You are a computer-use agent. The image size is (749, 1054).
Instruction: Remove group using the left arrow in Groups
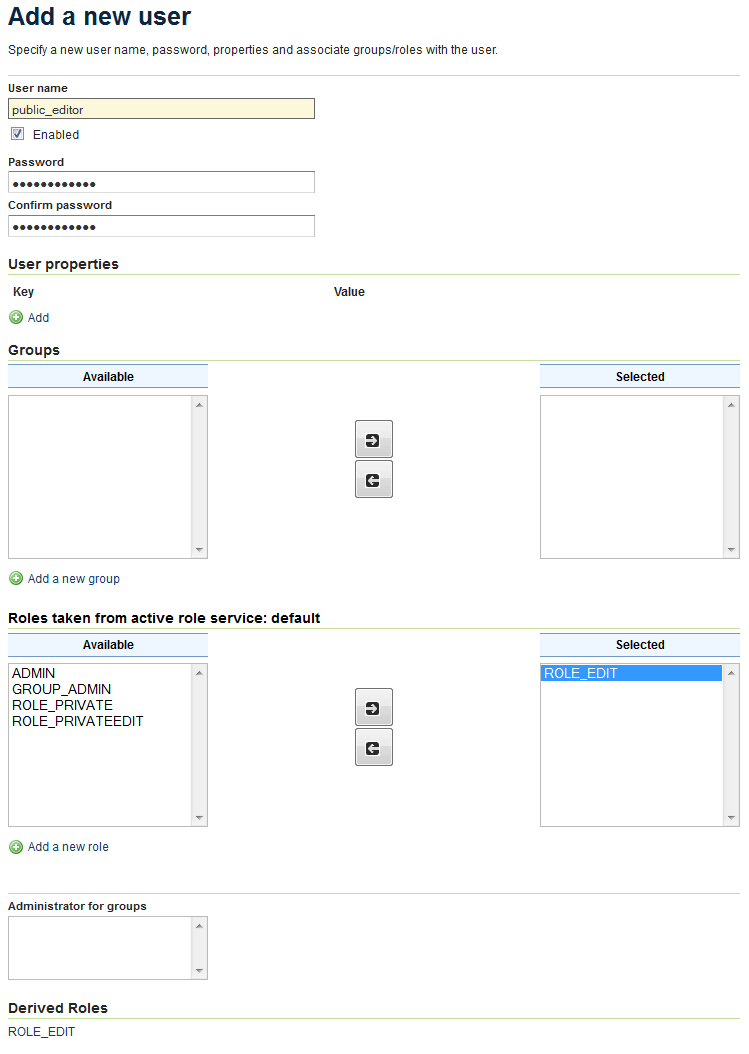[373, 480]
